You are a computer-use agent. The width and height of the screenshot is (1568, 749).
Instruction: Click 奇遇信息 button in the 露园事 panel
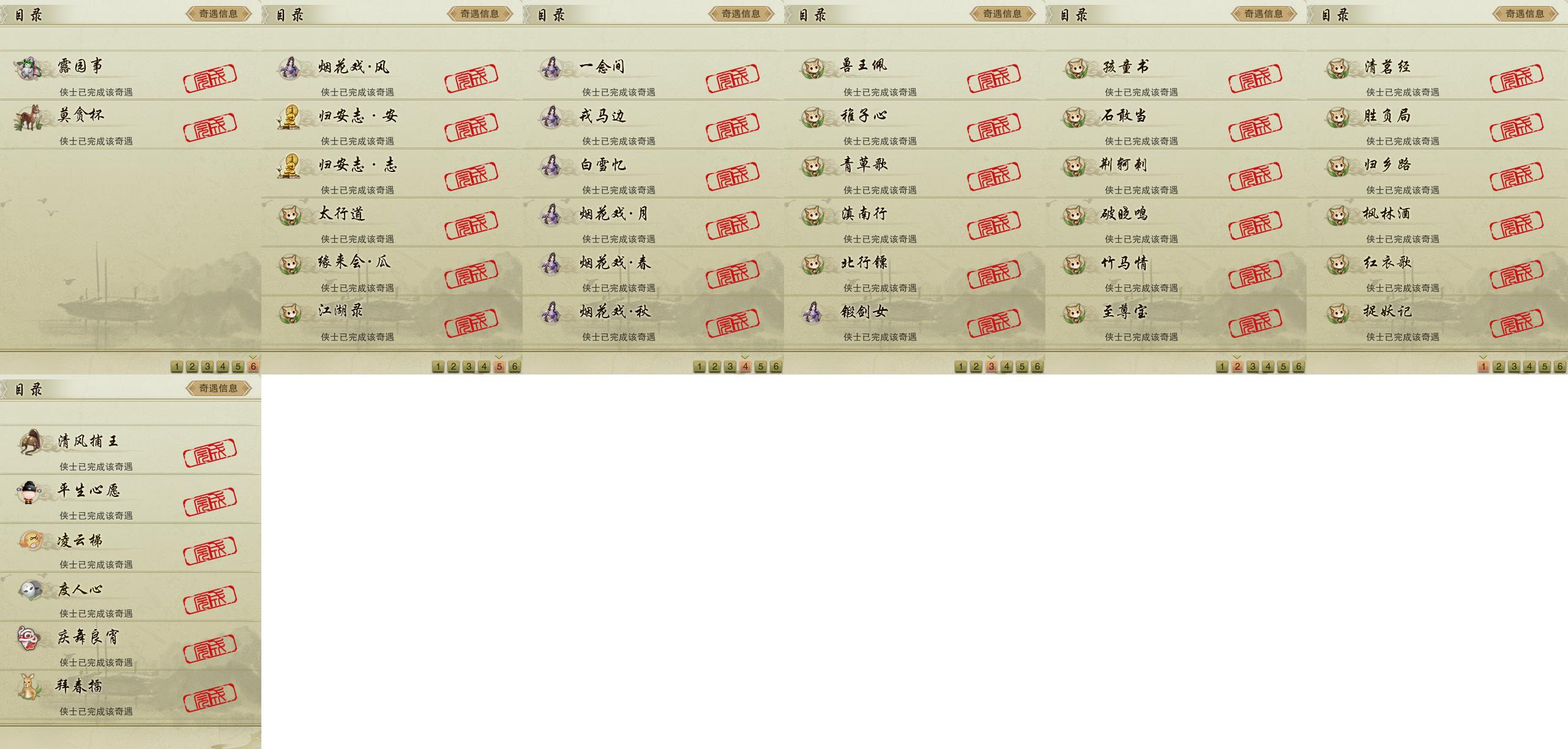point(218,13)
